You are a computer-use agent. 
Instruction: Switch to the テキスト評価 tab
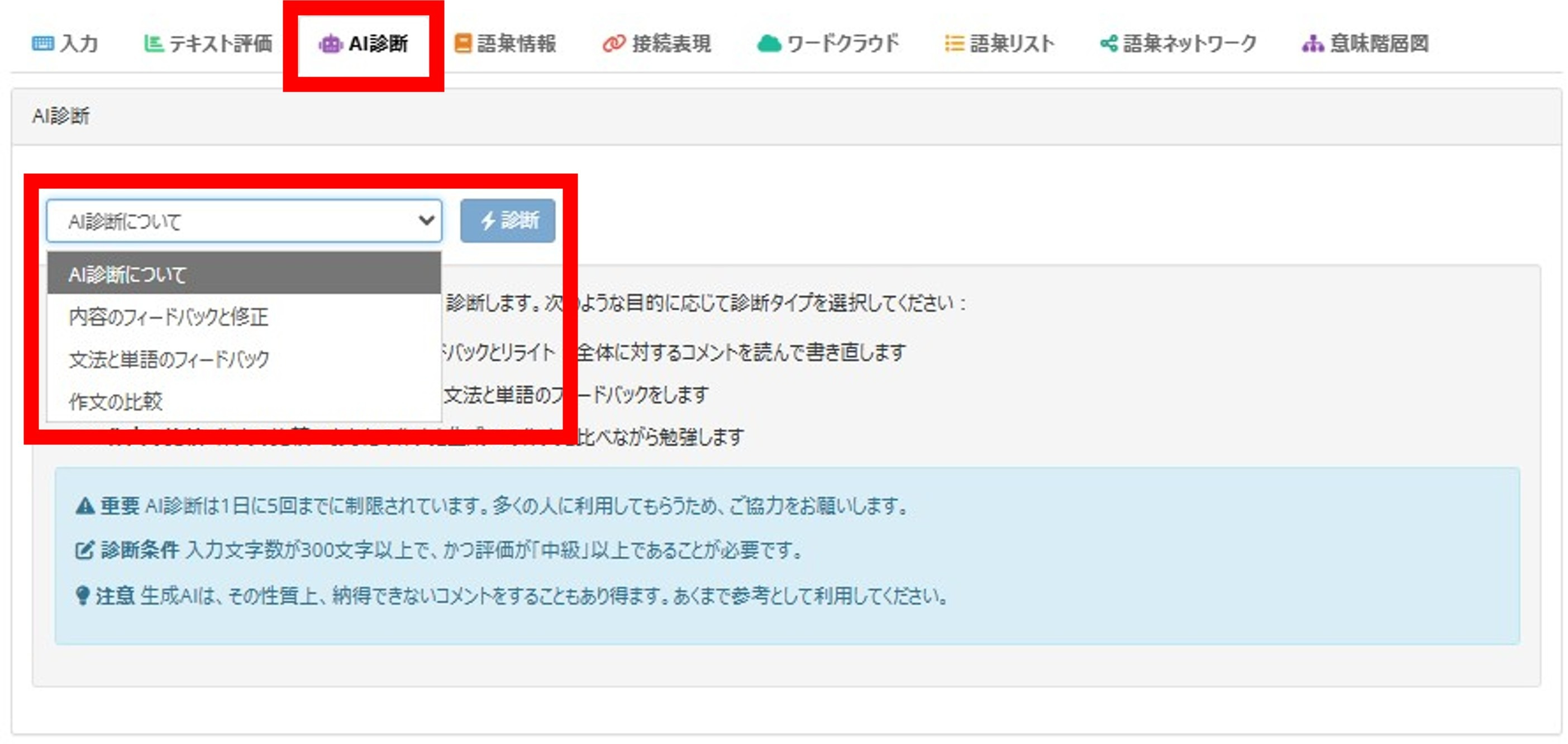220,43
